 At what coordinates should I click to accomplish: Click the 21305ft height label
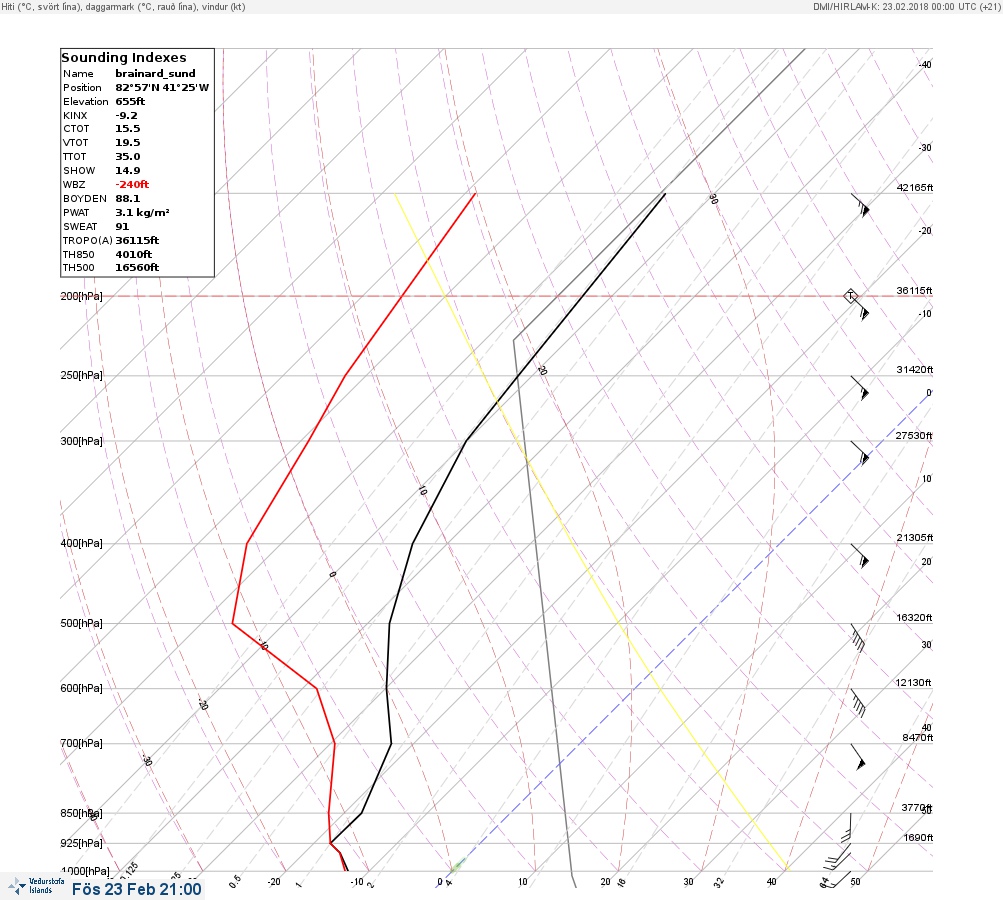coord(915,537)
